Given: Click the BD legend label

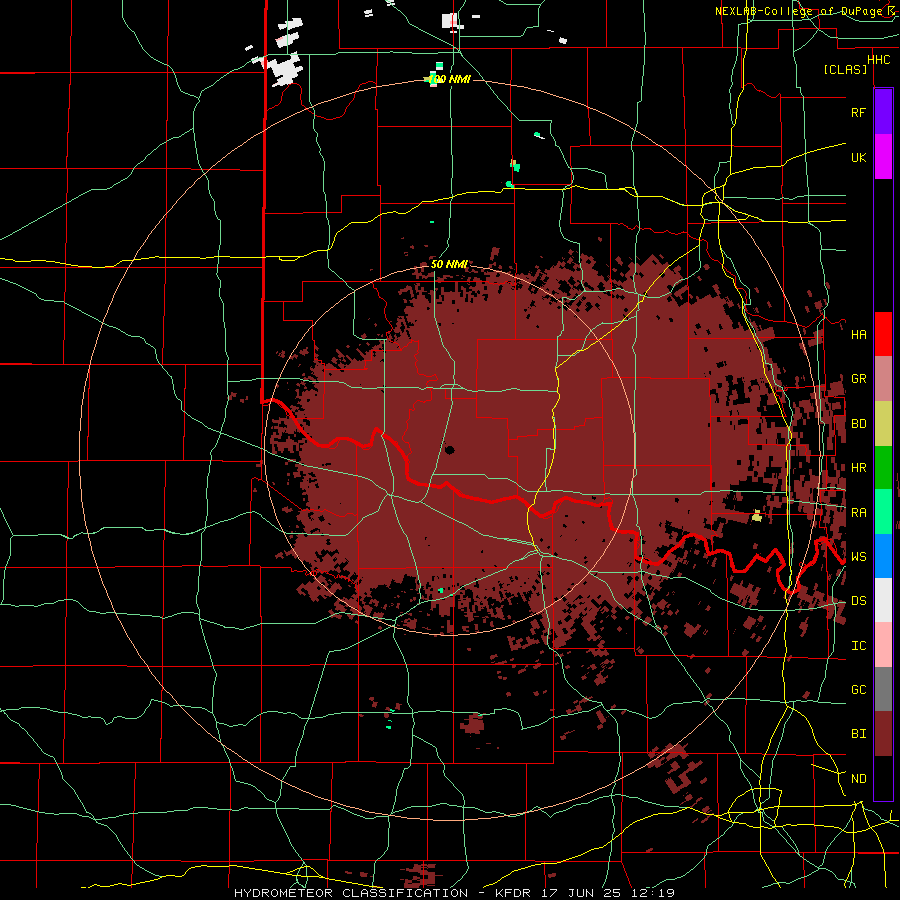Looking at the screenshot, I should pyautogui.click(x=858, y=424).
